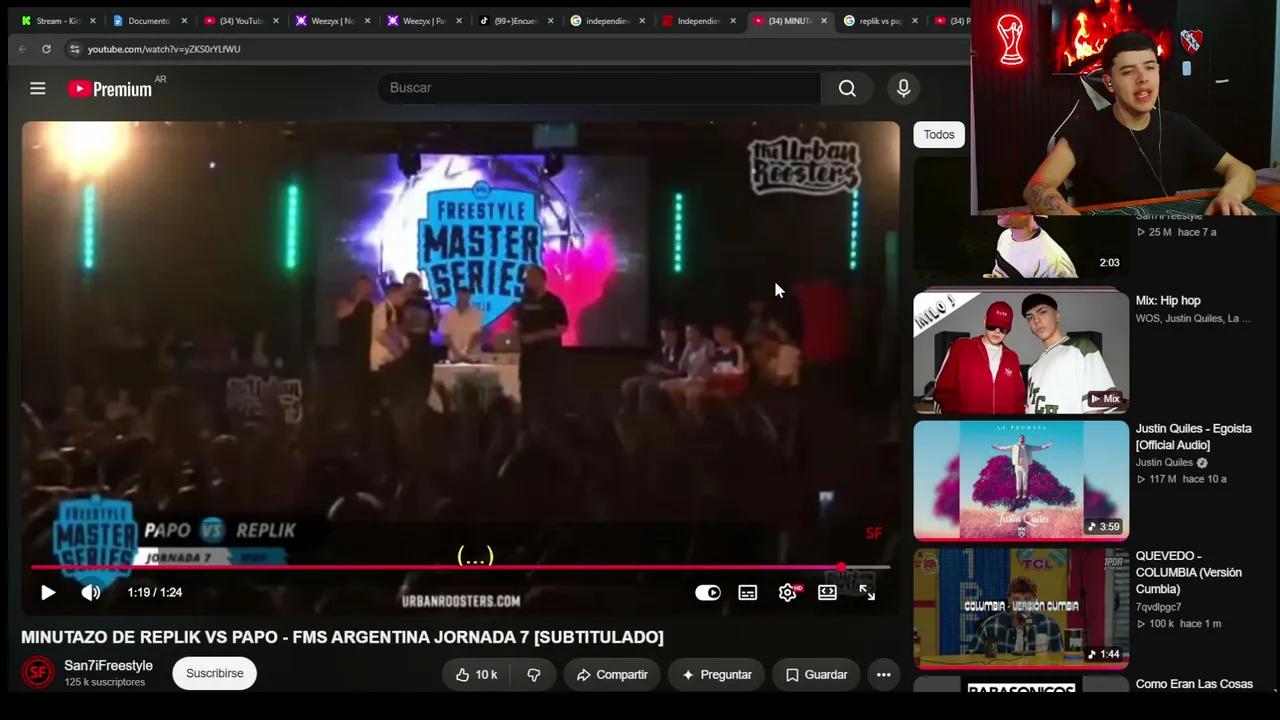Mute the video with the speaker icon
The width and height of the screenshot is (1280, 720).
(x=91, y=592)
